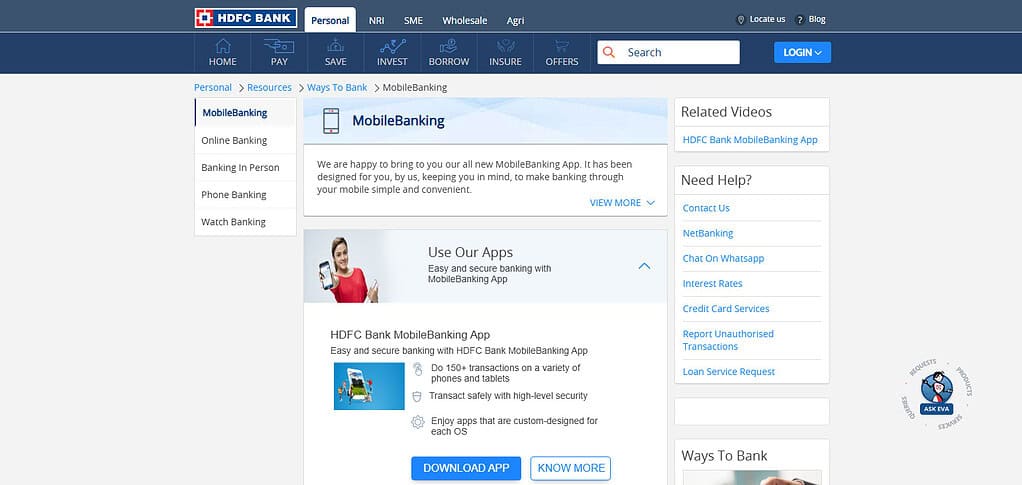The height and width of the screenshot is (485, 1022).
Task: Click the 150+ transactions touch icon
Action: click(x=418, y=369)
